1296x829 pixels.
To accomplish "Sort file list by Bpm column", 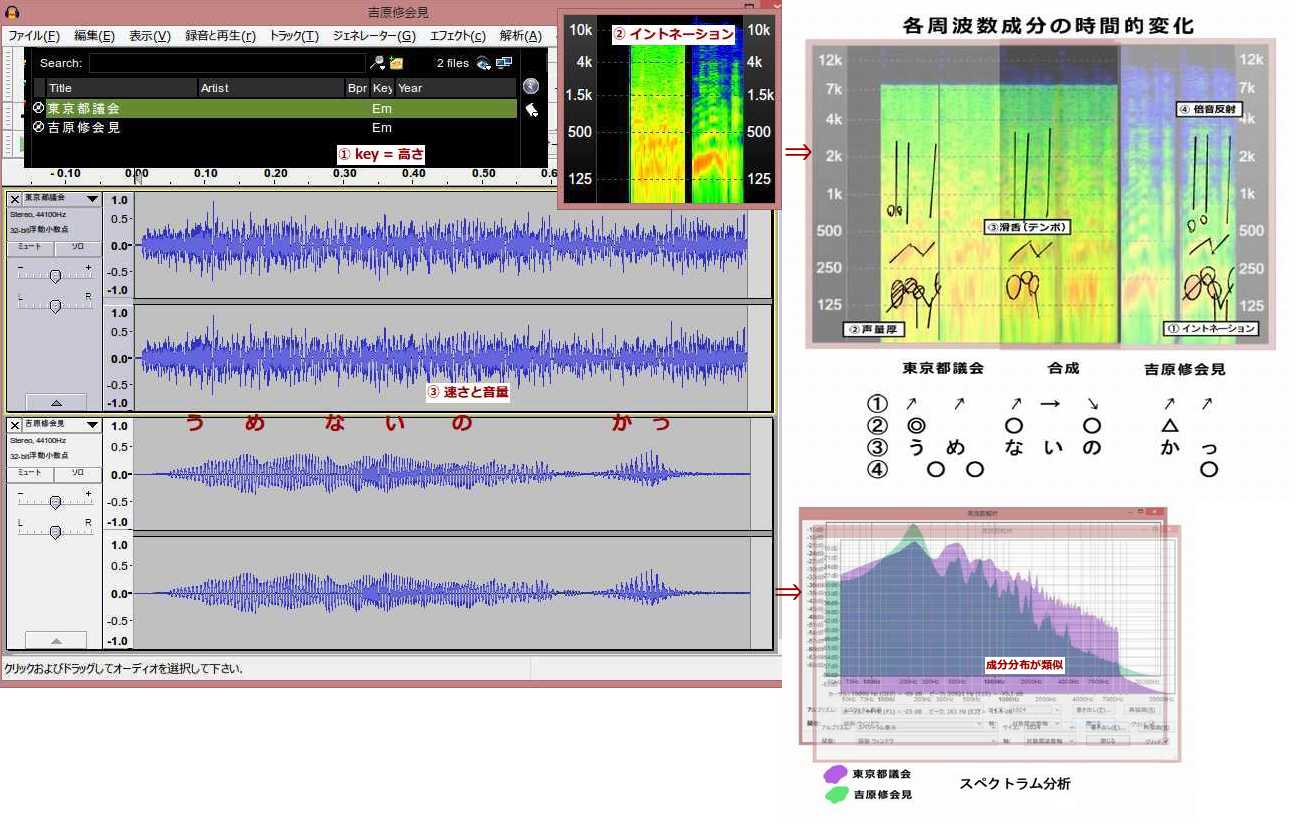I will pos(357,88).
